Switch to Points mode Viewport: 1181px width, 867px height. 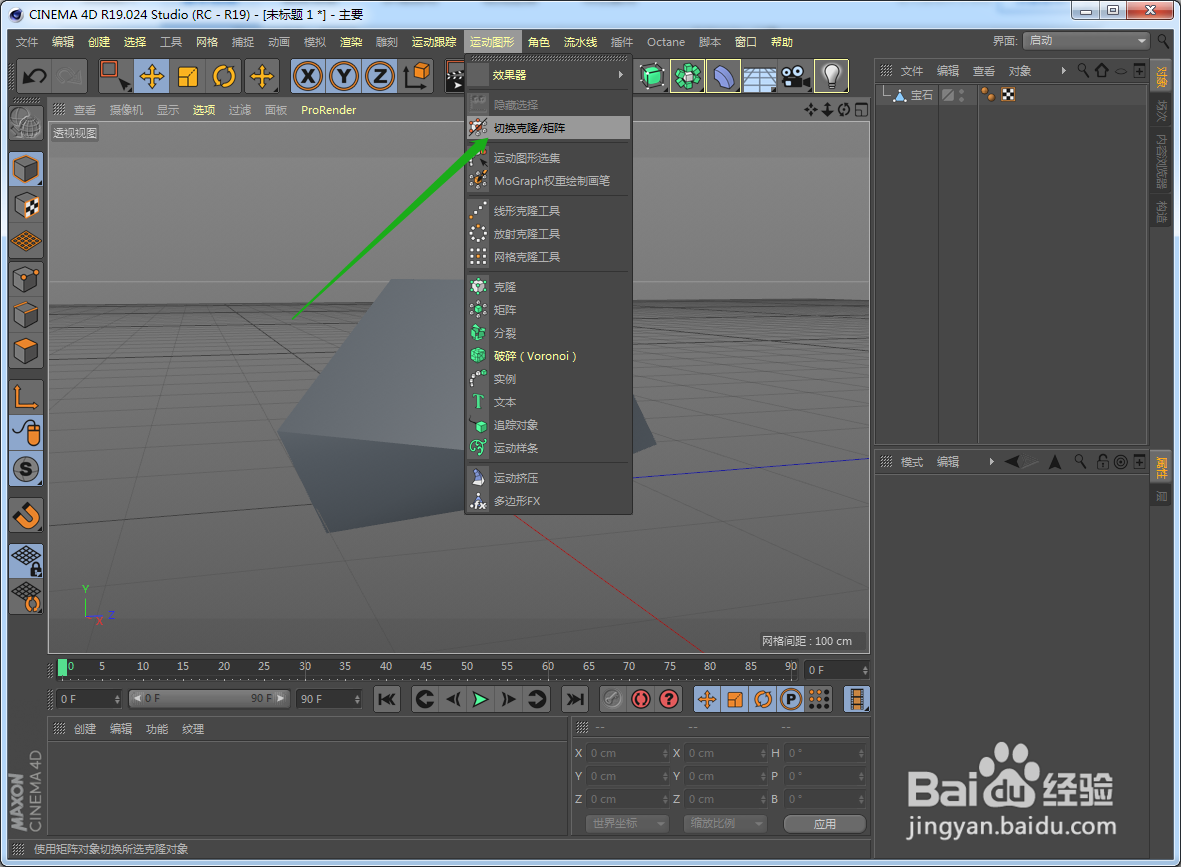pos(26,279)
